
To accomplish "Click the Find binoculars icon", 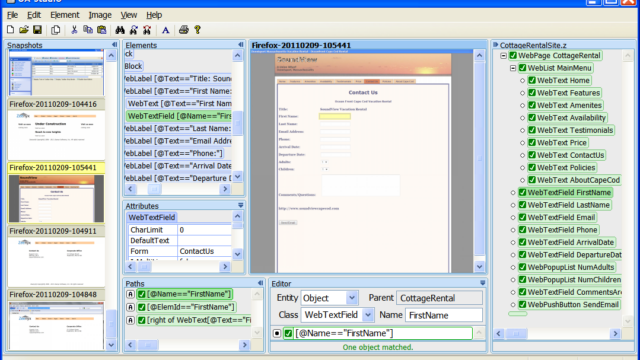I will pos(120,30).
